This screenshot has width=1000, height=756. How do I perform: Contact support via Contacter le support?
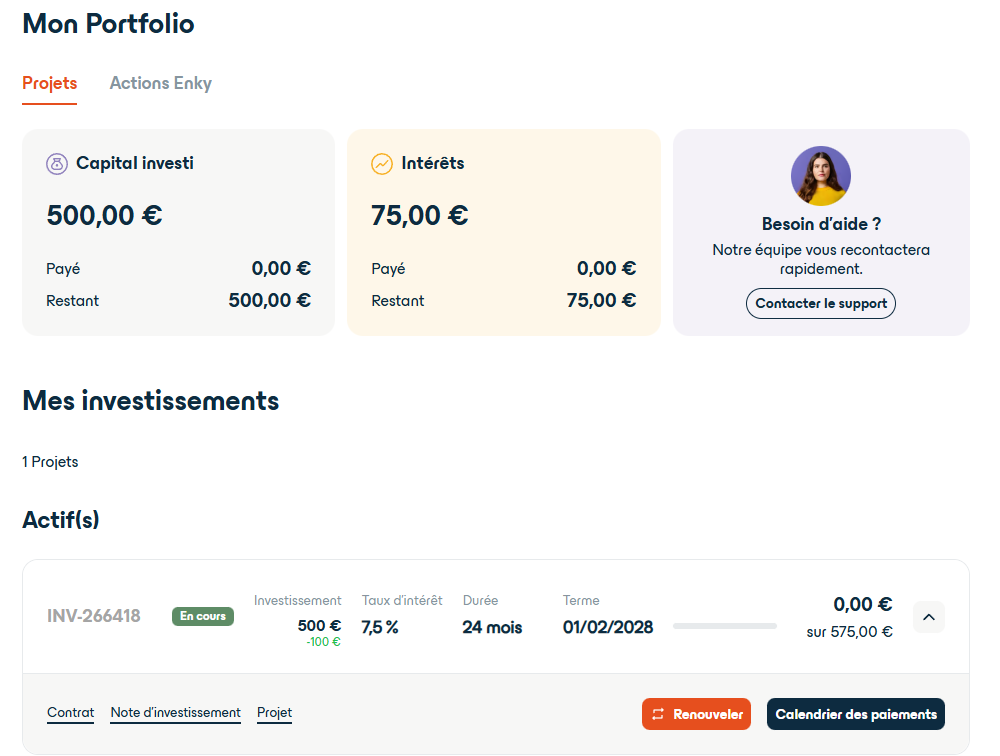tap(821, 304)
